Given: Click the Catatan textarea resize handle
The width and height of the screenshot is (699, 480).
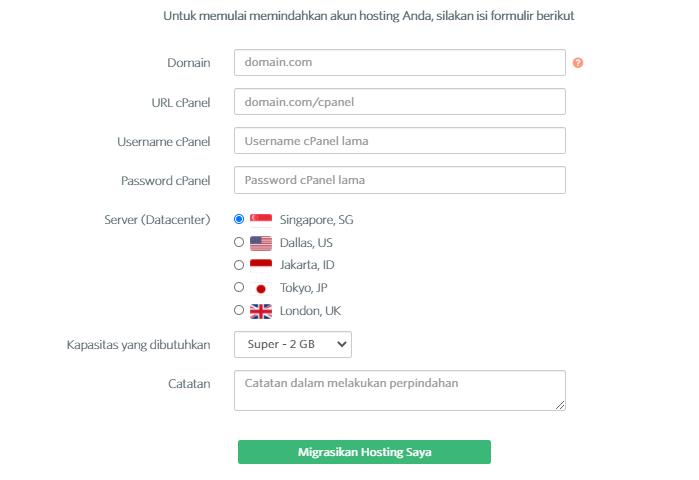Looking at the screenshot, I should 560,405.
